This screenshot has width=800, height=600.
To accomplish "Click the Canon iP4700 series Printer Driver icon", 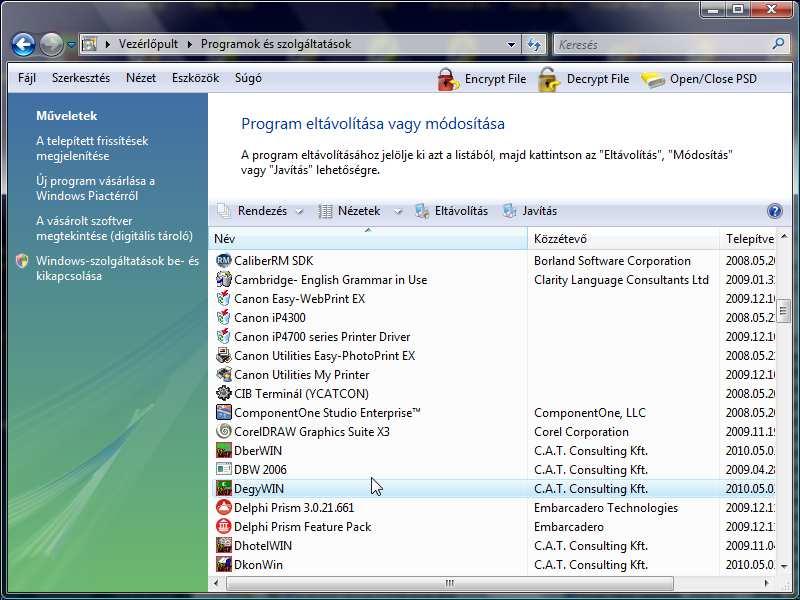I will [x=223, y=337].
